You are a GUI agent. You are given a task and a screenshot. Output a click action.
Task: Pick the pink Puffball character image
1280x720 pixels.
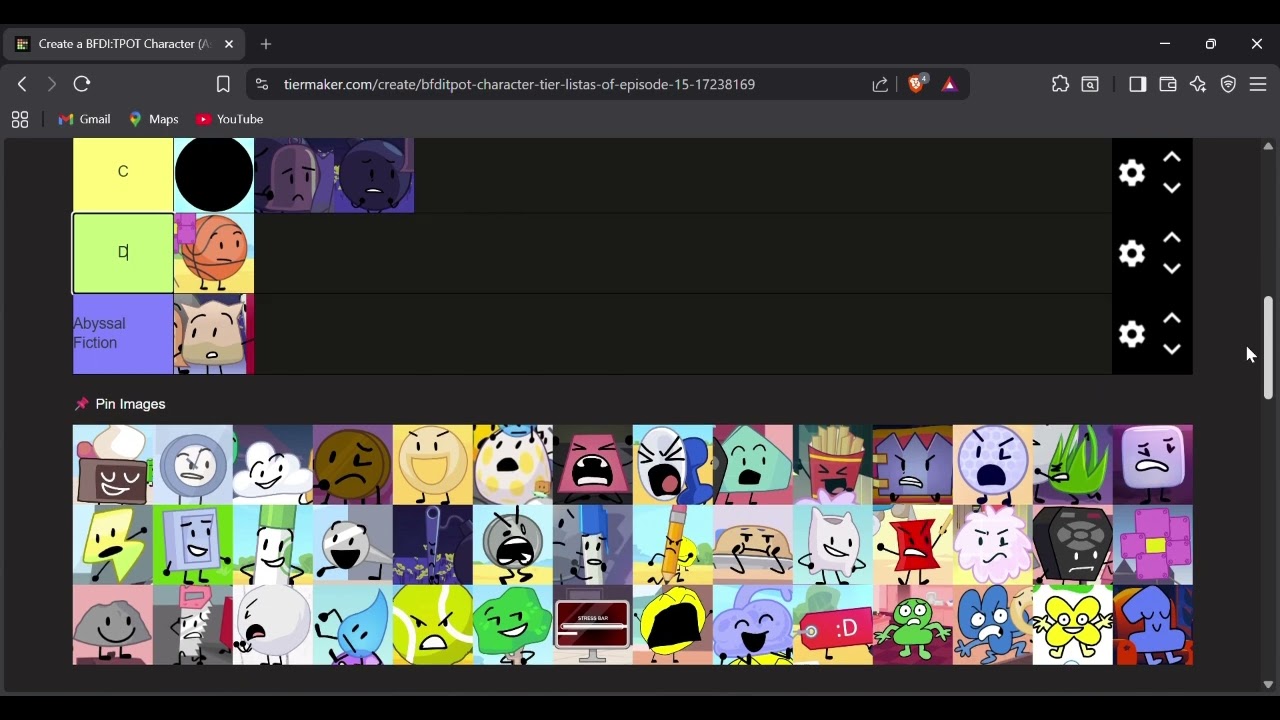pos(993,545)
